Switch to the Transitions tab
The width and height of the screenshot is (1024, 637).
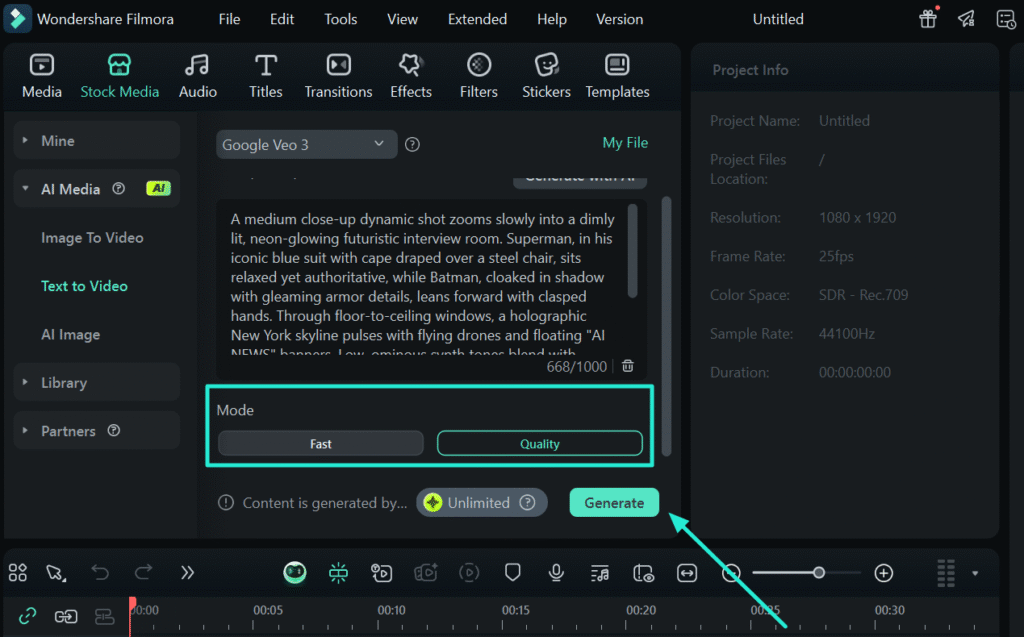(338, 77)
